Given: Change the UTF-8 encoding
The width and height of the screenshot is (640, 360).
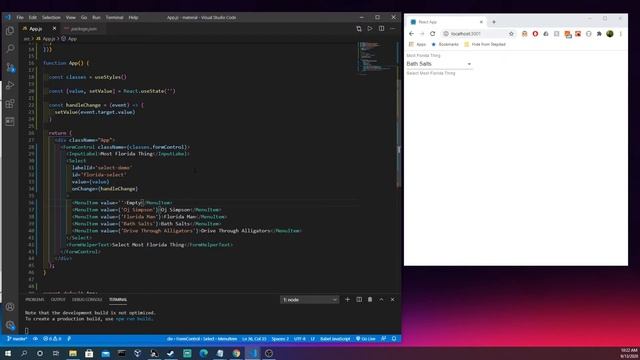Looking at the screenshot, I should pyautogui.click(x=299, y=339).
